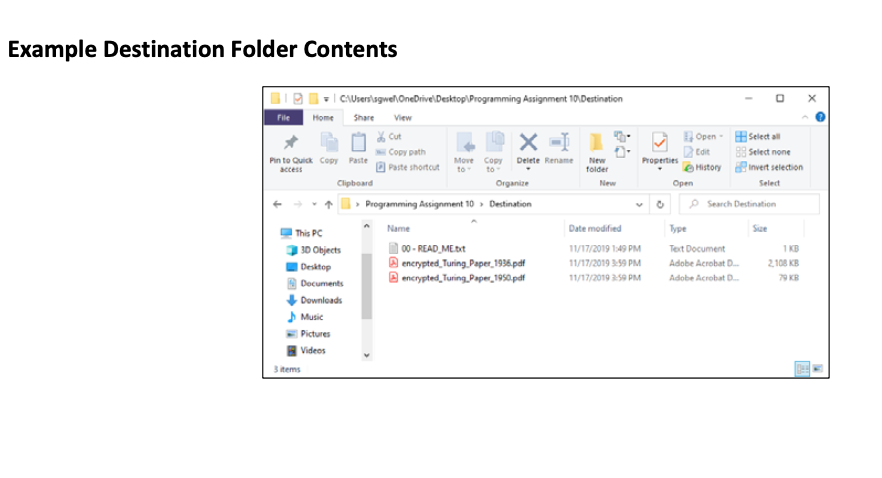
Task: Choose Paste shortcut option
Action: 408,167
